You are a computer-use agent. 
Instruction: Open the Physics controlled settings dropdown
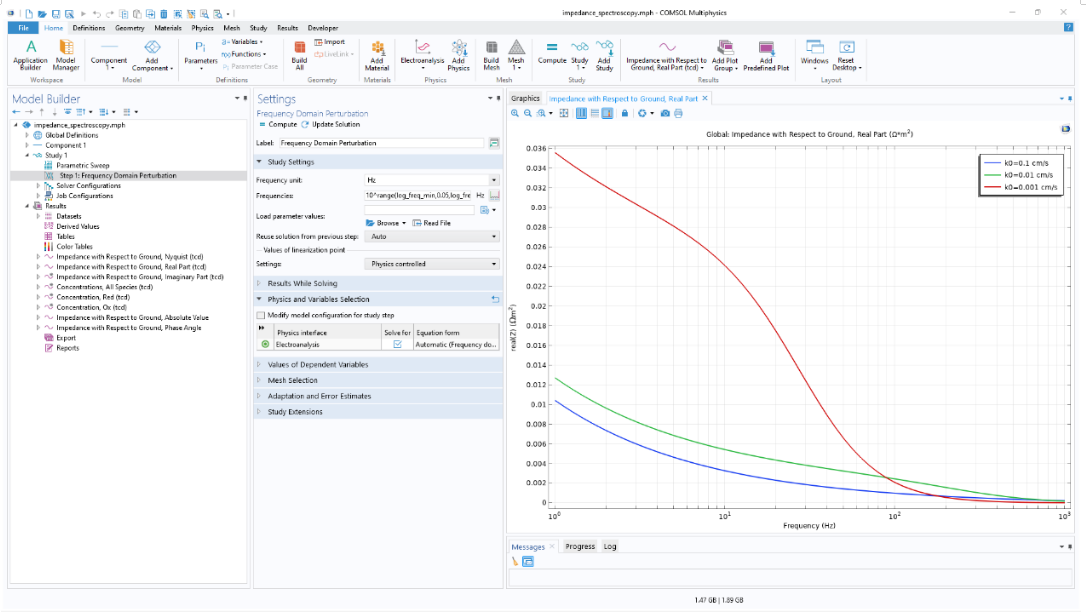click(431, 264)
